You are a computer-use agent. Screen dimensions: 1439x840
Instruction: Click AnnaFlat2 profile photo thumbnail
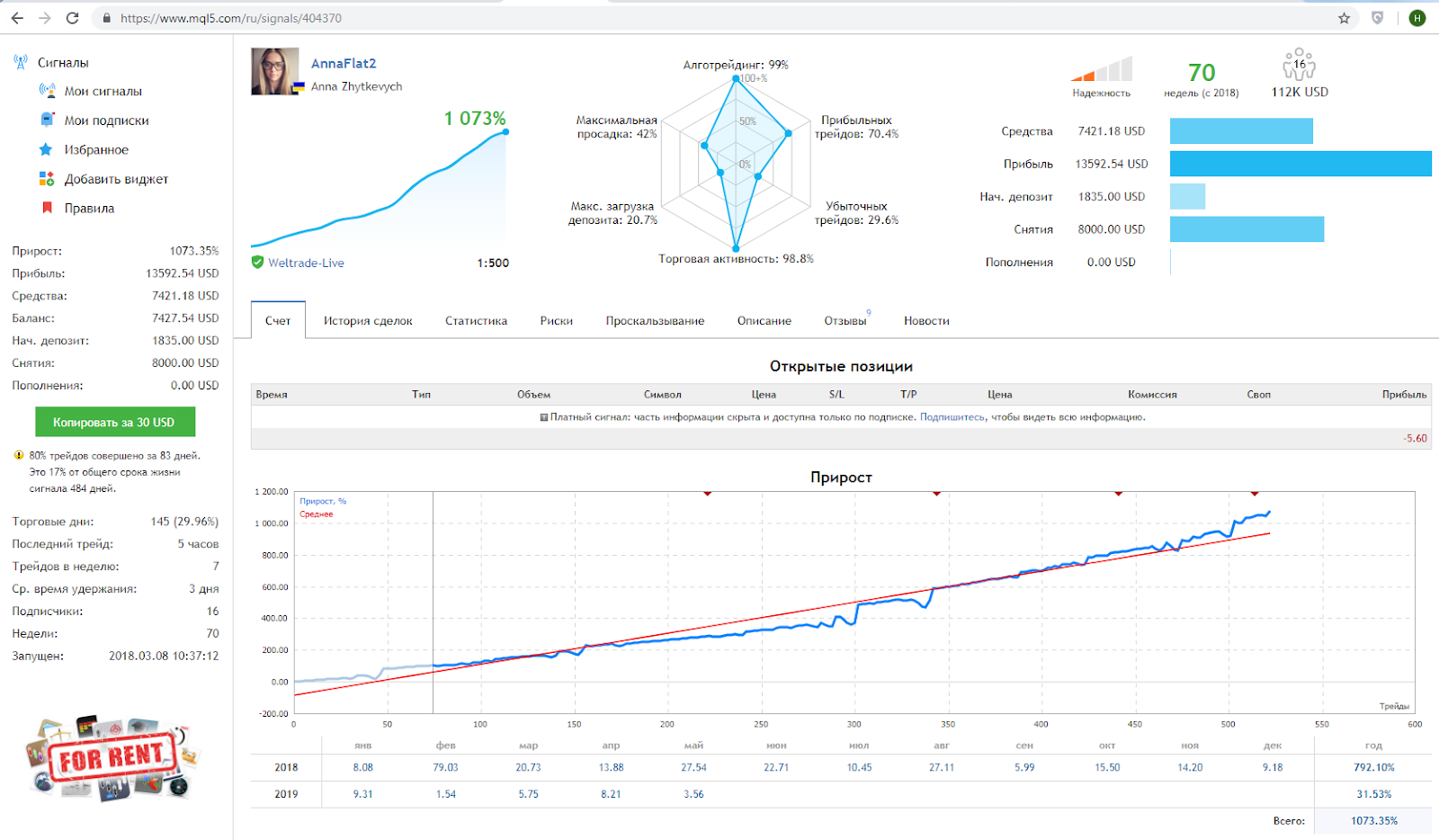coord(275,72)
